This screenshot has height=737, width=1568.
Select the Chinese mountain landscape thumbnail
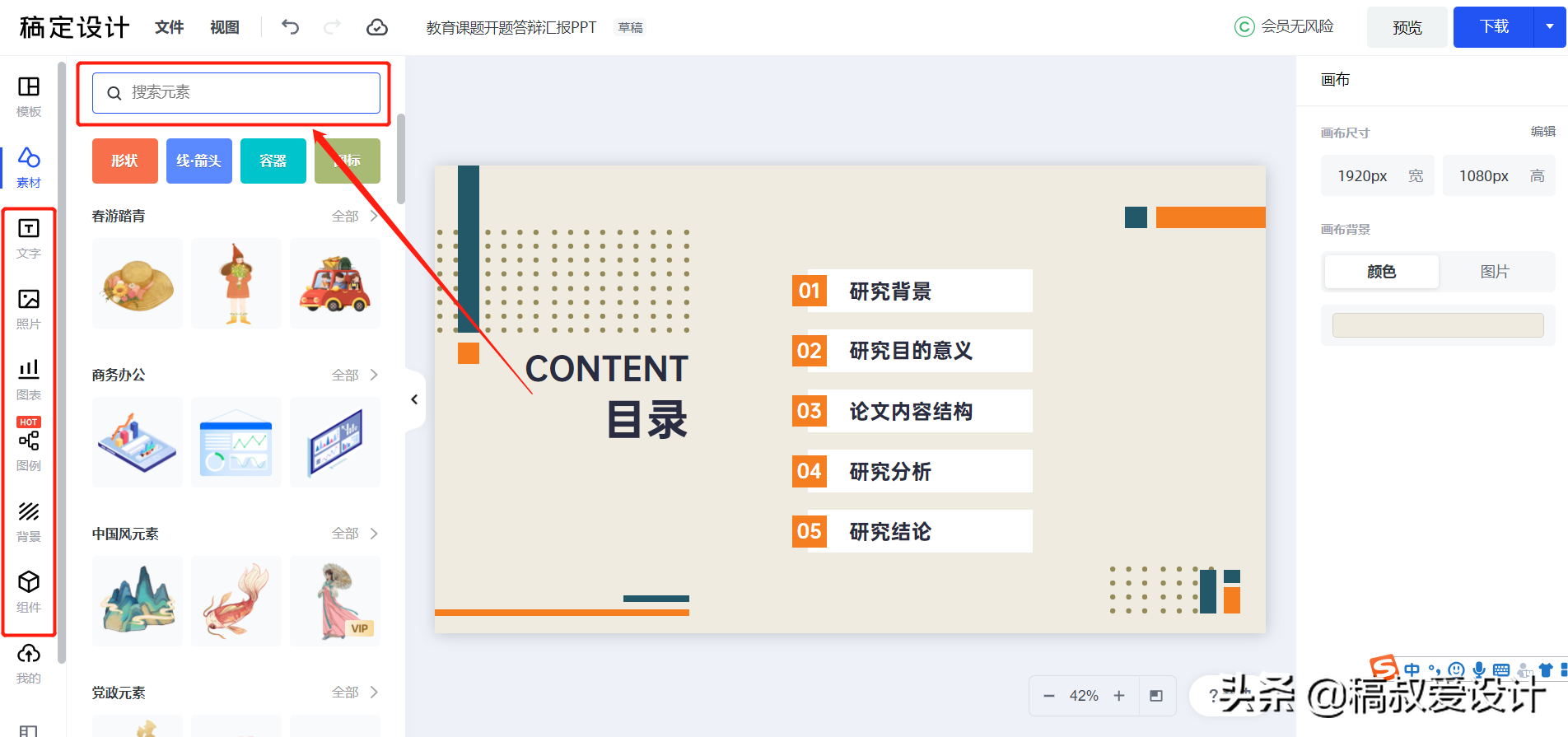tap(138, 601)
